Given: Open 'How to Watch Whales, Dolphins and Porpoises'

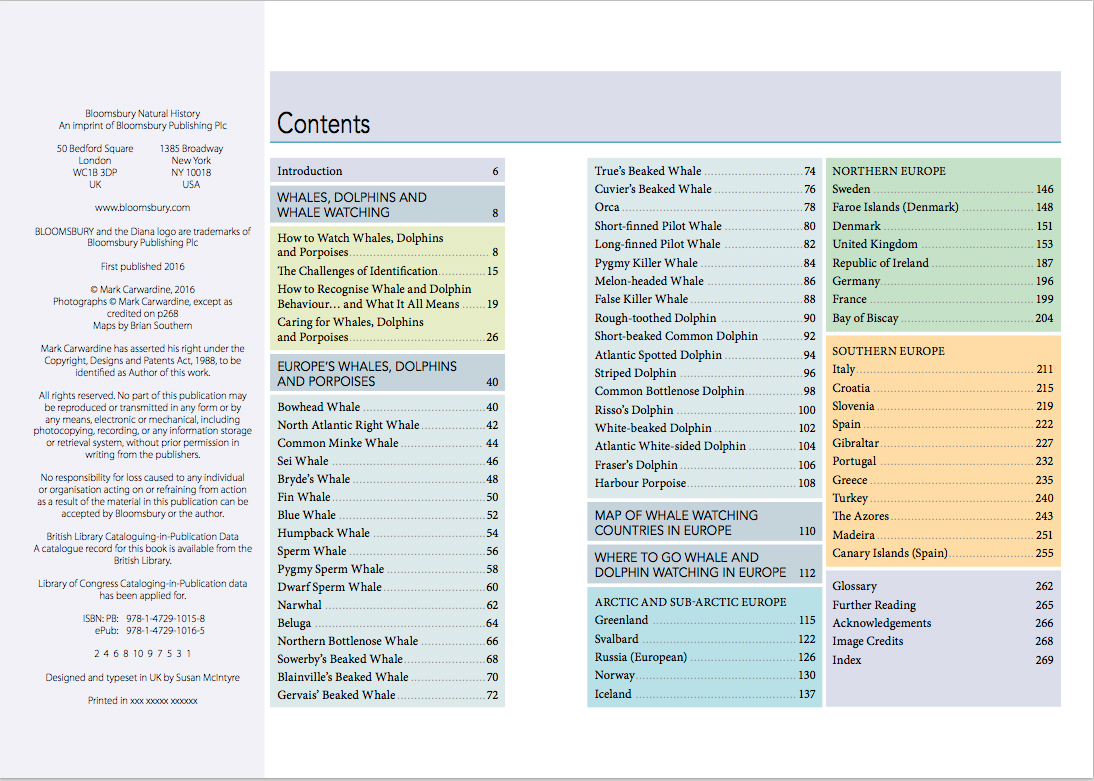Looking at the screenshot, I should (387, 245).
